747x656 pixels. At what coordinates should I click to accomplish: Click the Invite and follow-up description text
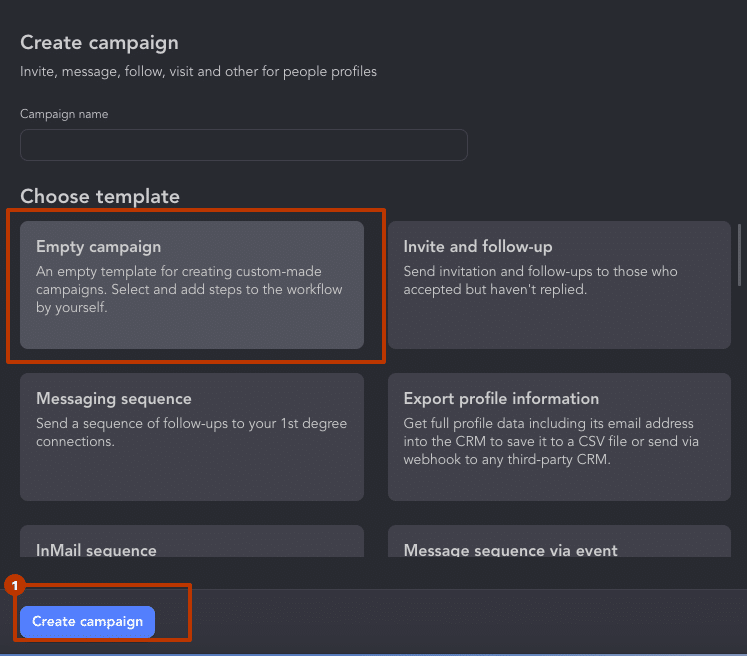[x=541, y=280]
